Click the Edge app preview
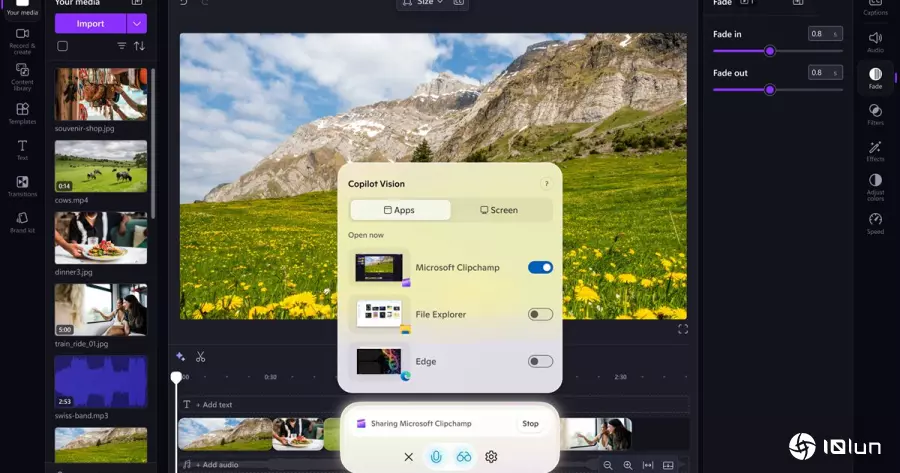Viewport: 900px width, 473px height. tap(379, 362)
